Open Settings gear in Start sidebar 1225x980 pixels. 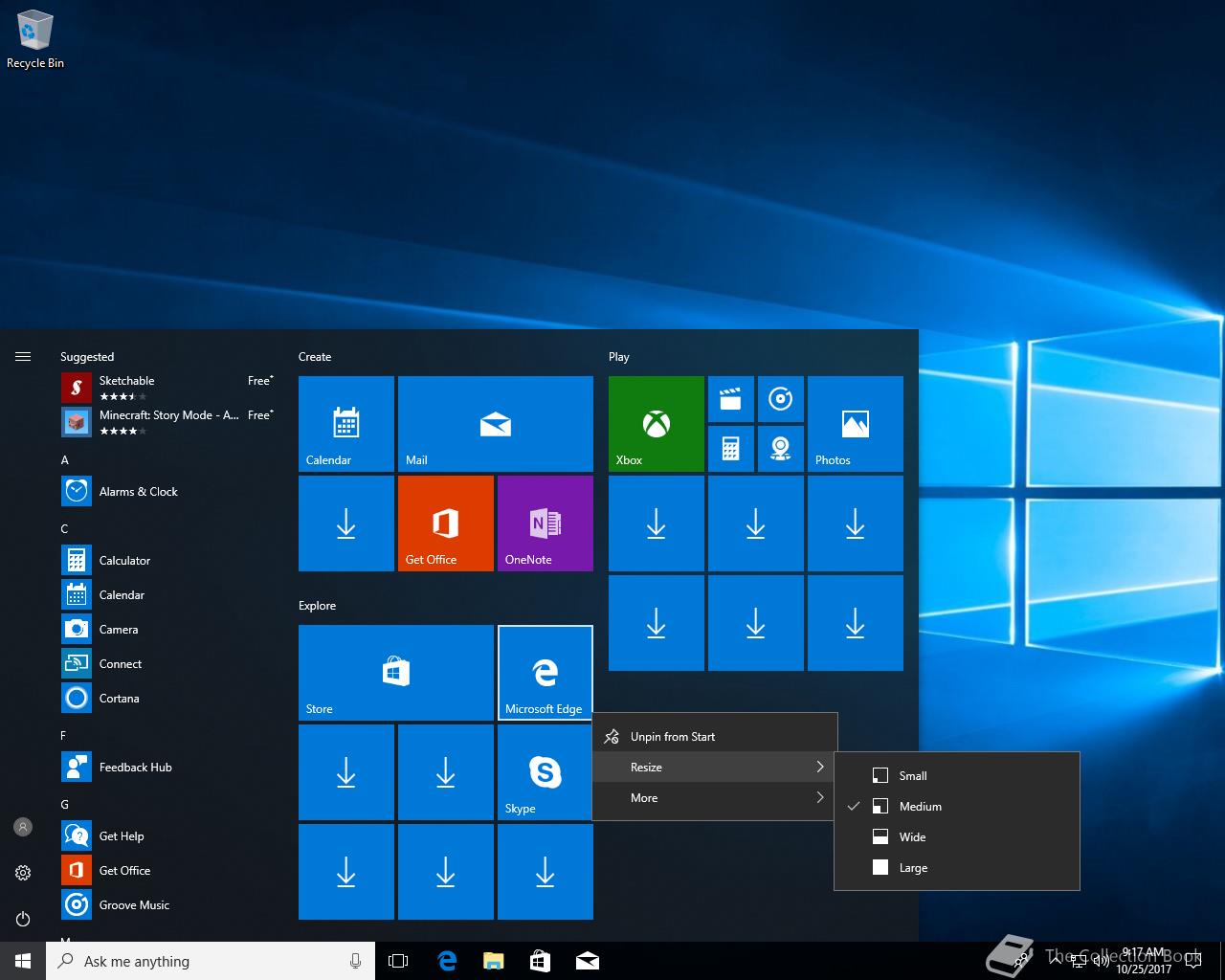tap(23, 873)
